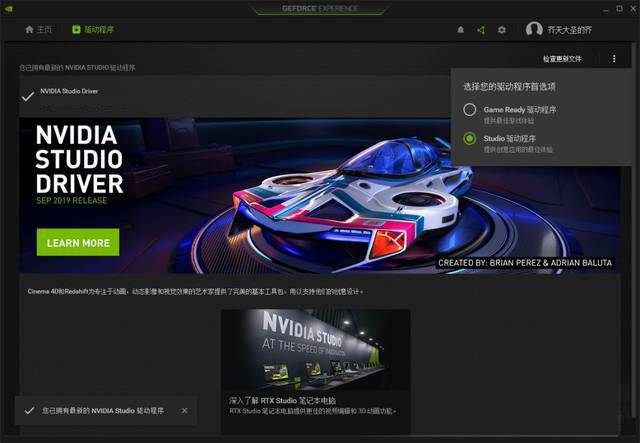640x443 pixels.
Task: Click the NVIDIA logo in the title bar
Action: click(8, 9)
